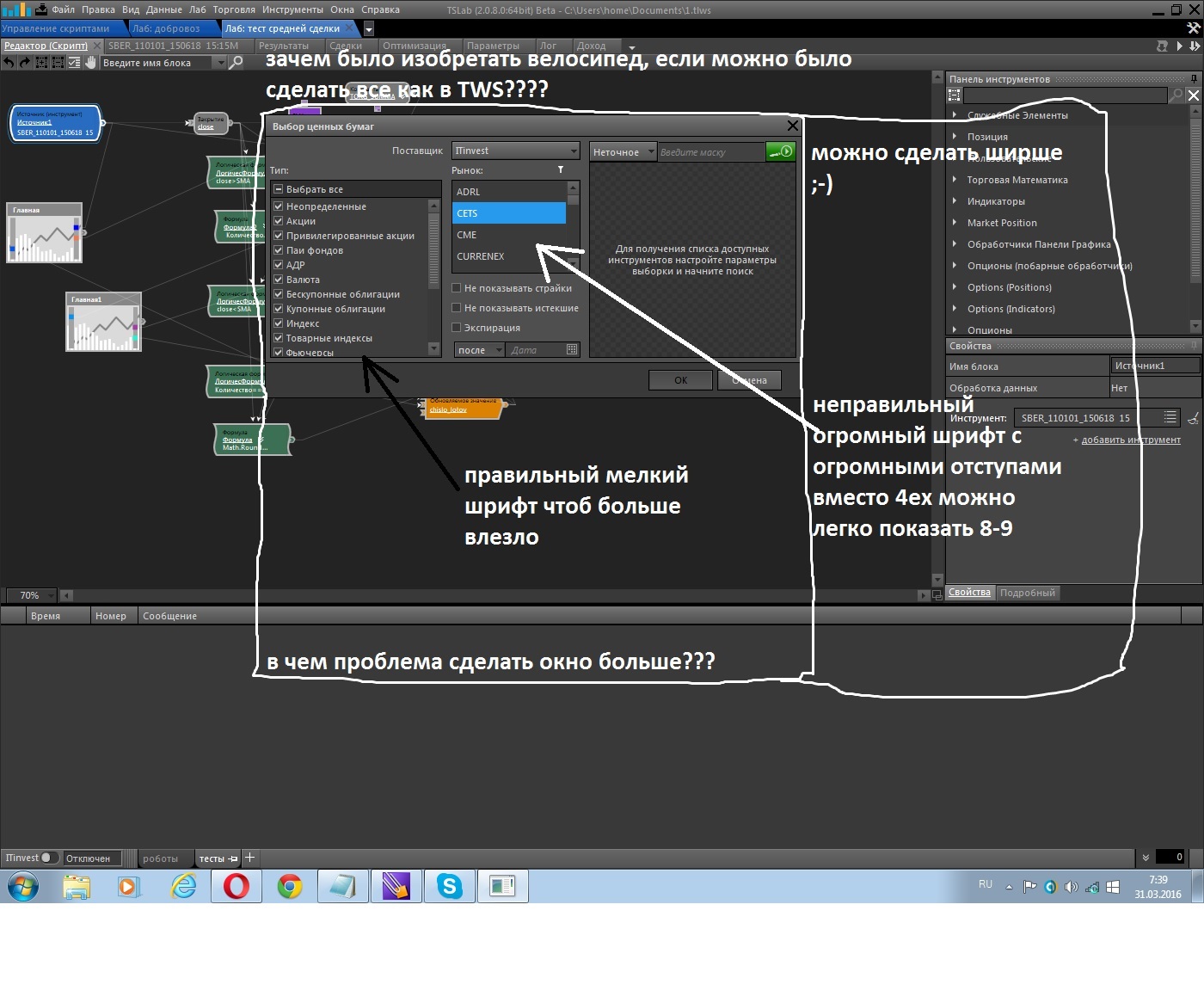Select the hand pan tool
The height and width of the screenshot is (1003, 1204).
coord(90,63)
